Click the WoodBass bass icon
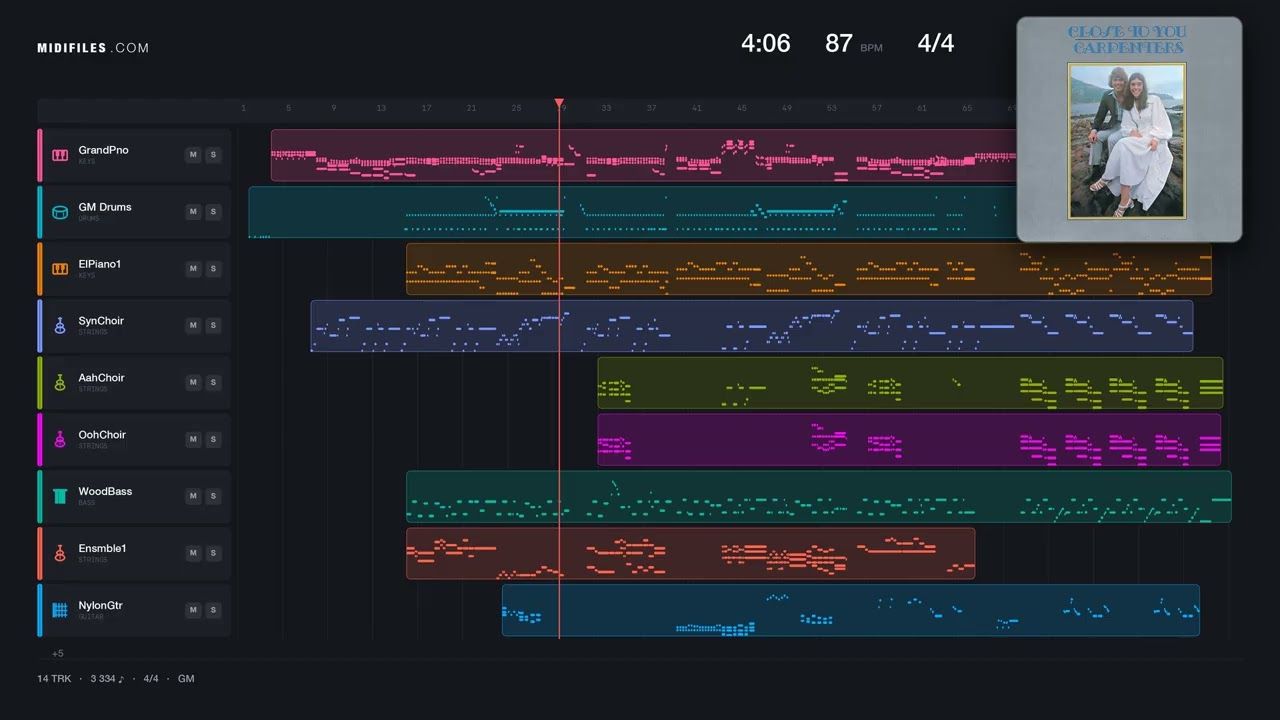Screen dimensions: 1280x720 tap(60, 496)
